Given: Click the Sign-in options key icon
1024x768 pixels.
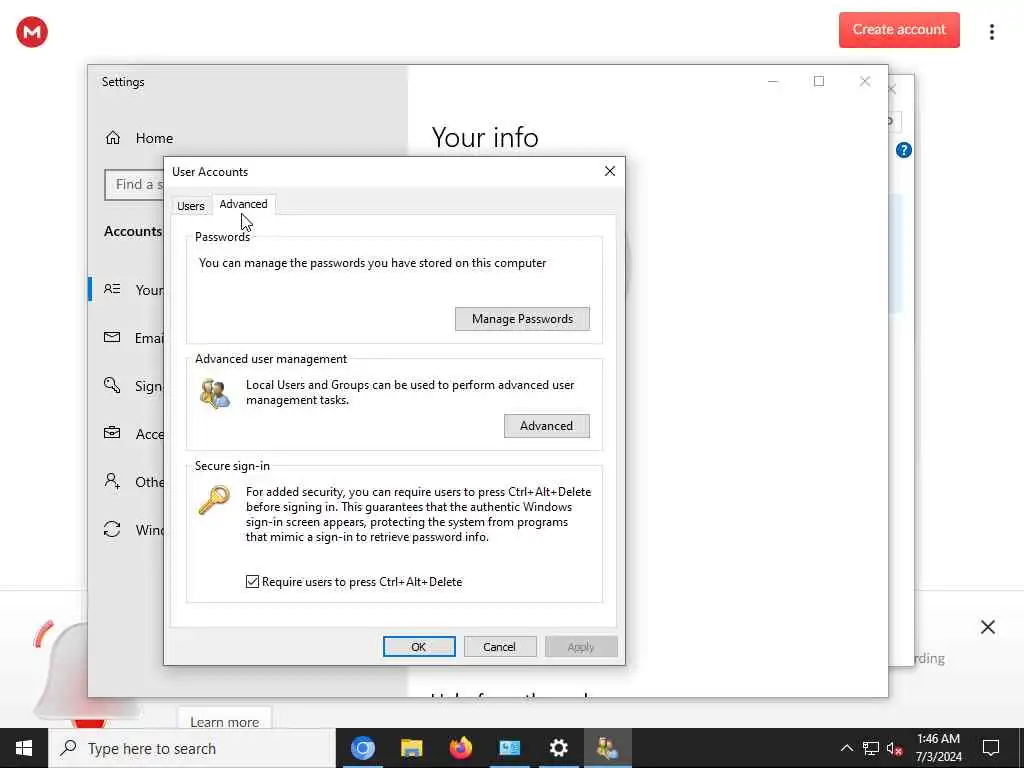Looking at the screenshot, I should 112,385.
